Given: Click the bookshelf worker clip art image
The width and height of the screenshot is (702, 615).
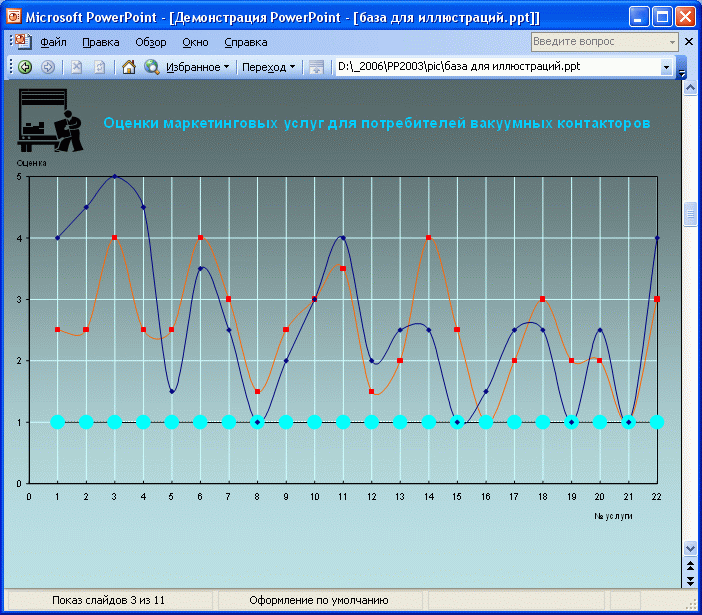Looking at the screenshot, I should pos(50,120).
